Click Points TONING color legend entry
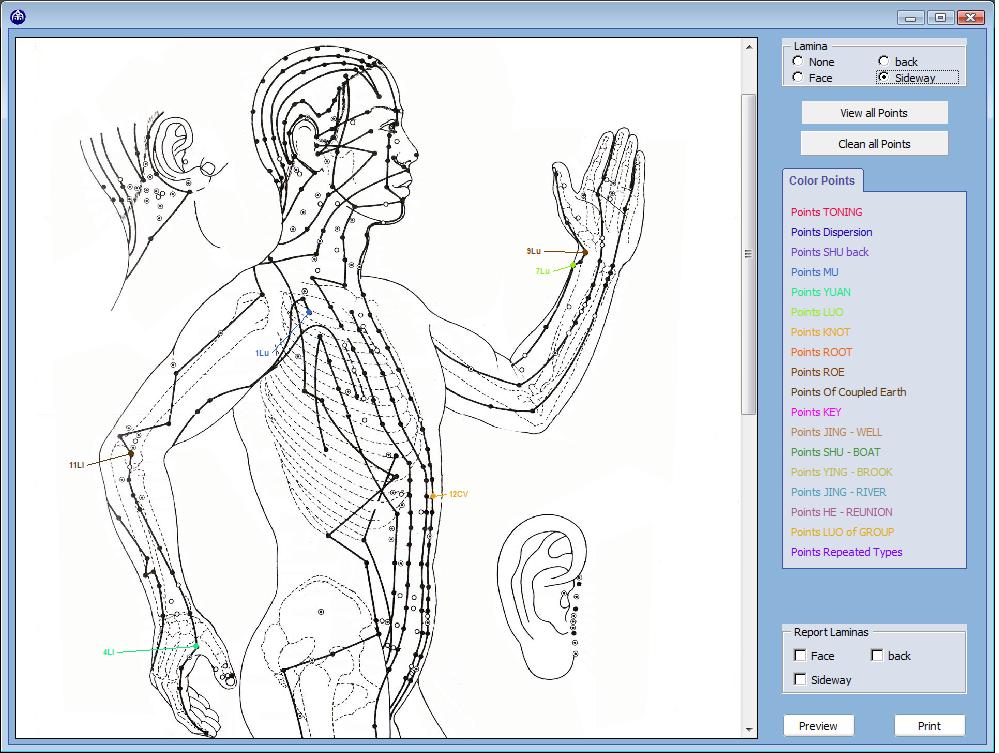Screen dimensions: 999x753 pyautogui.click(x=826, y=212)
